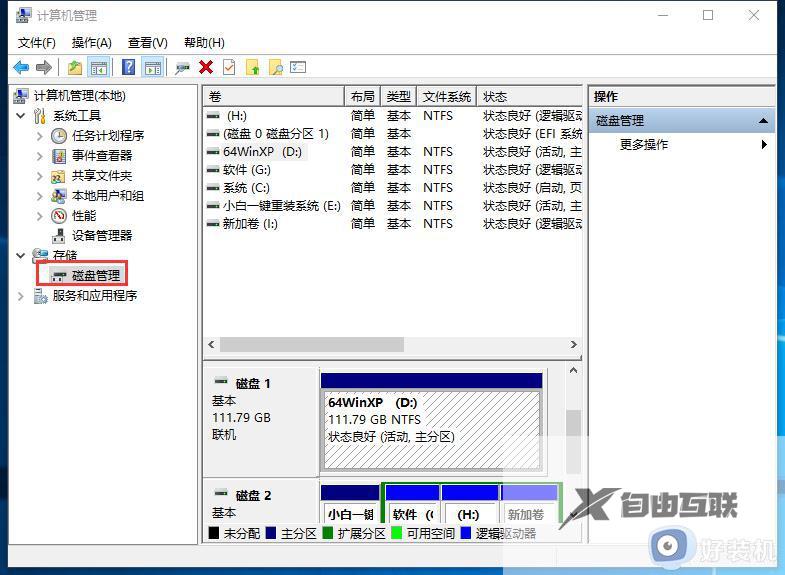This screenshot has height=575, width=785.
Task: Click the disk pane scroll up arrow
Action: 574,370
